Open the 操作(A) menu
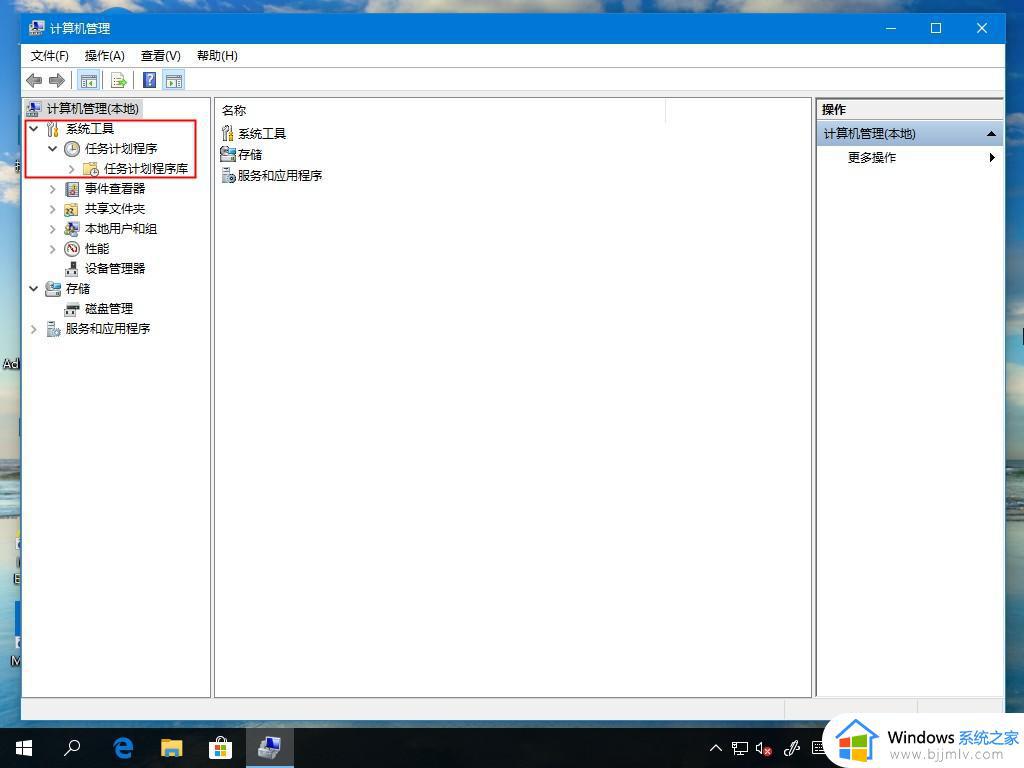This screenshot has width=1024, height=768. 104,56
